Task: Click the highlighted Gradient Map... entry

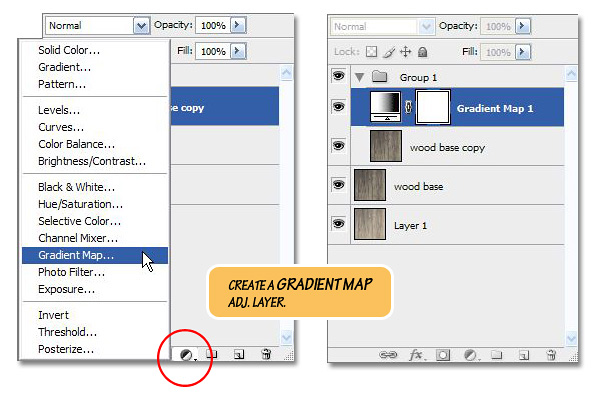Action: pyautogui.click(x=95, y=255)
